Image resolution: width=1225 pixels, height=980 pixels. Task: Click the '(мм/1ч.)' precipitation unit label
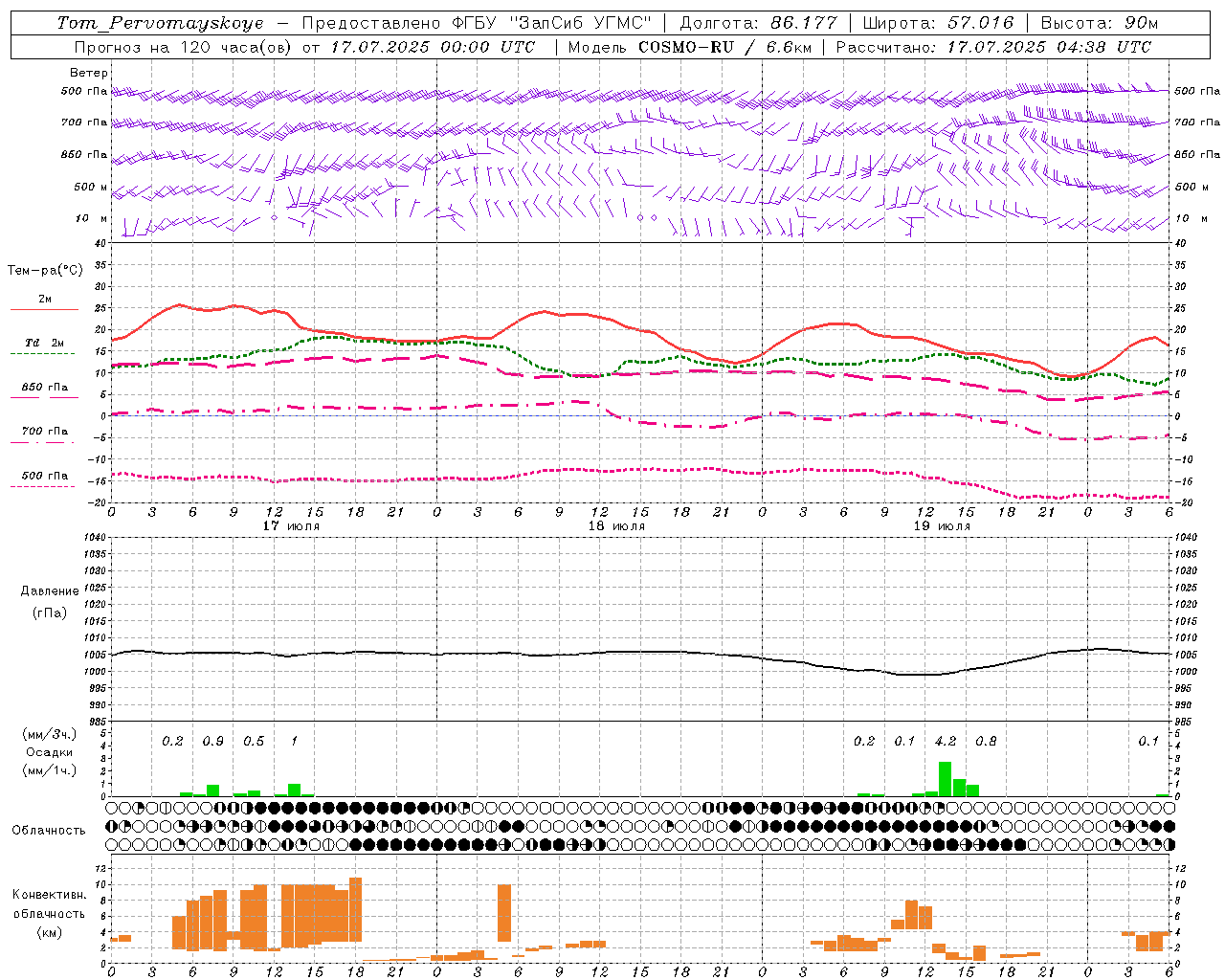pyautogui.click(x=50, y=770)
